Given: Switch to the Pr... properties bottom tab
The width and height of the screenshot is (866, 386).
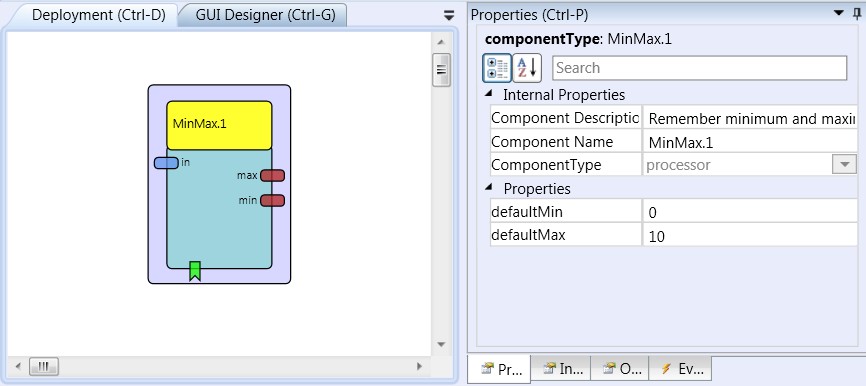Looking at the screenshot, I should click(x=499, y=369).
